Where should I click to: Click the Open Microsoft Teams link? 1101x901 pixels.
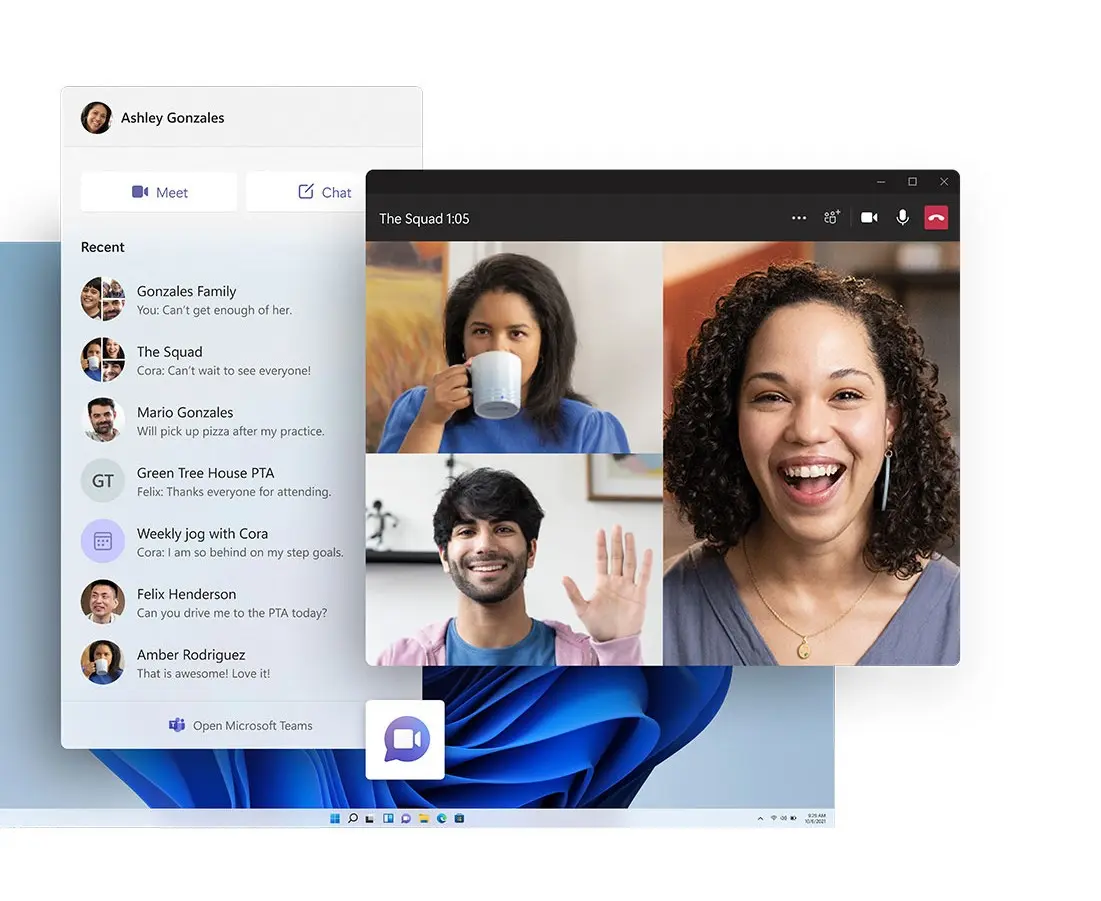tap(241, 725)
